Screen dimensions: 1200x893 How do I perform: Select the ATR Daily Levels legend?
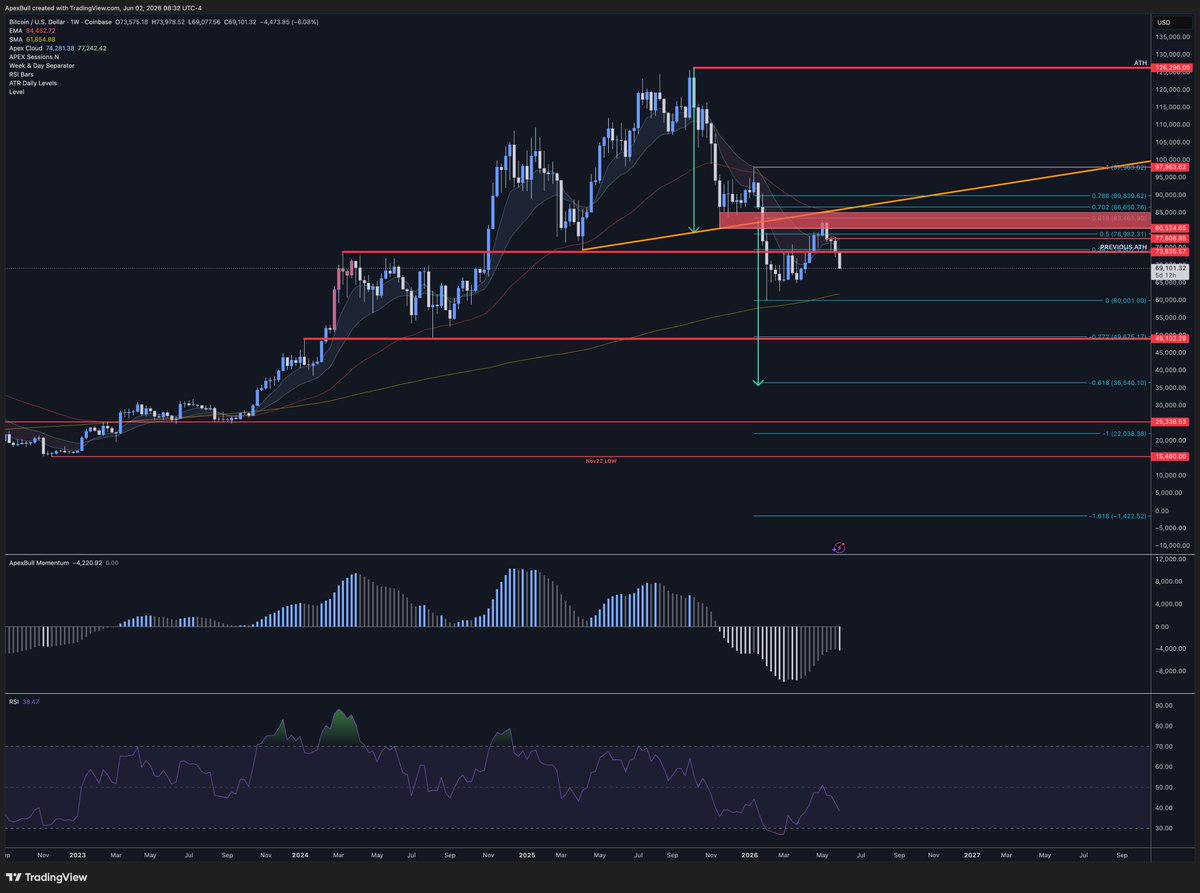click(x=32, y=83)
